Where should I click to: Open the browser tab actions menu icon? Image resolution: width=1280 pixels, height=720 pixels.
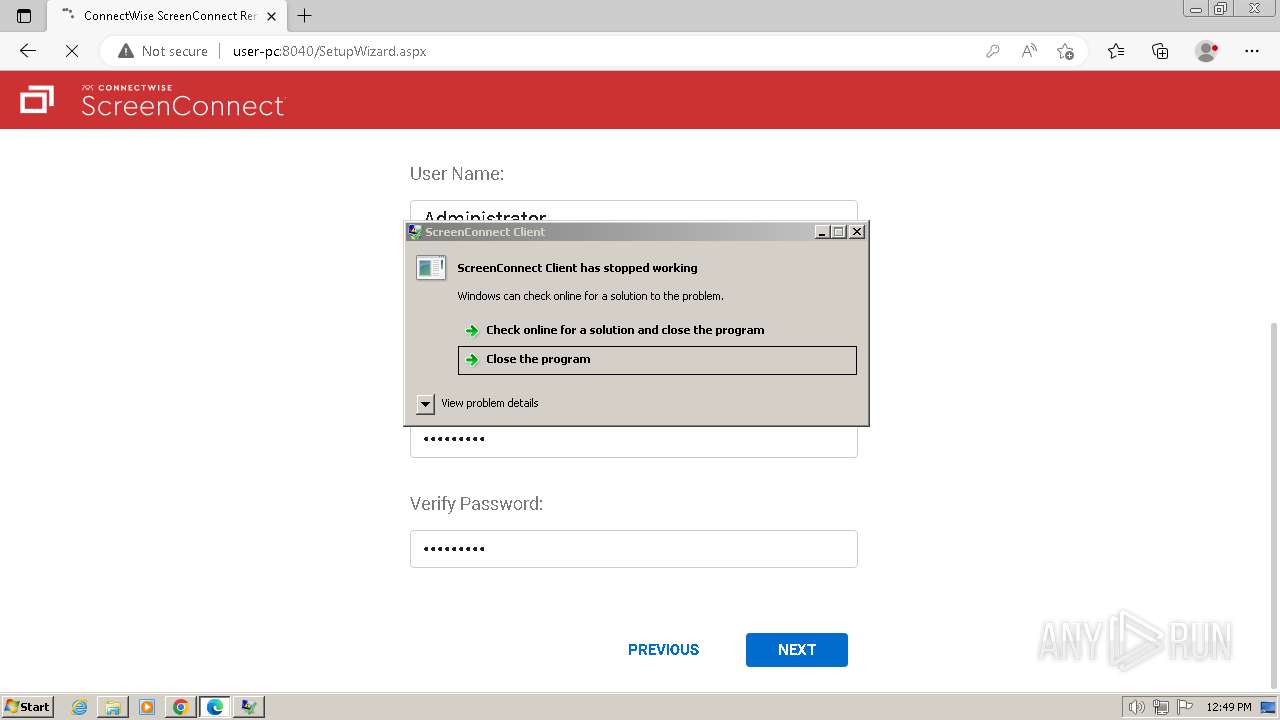(24, 16)
